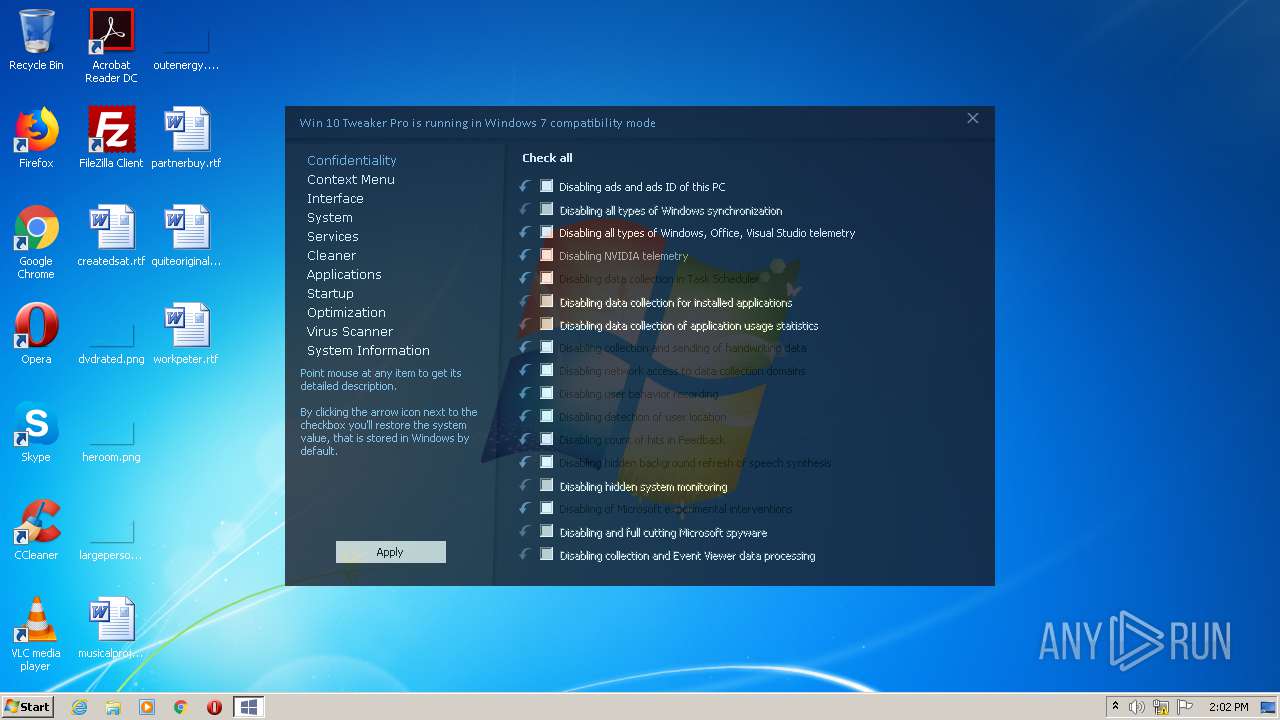Screen dimensions: 1280x720
Task: Click Opera icon in the taskbar
Action: (214, 707)
